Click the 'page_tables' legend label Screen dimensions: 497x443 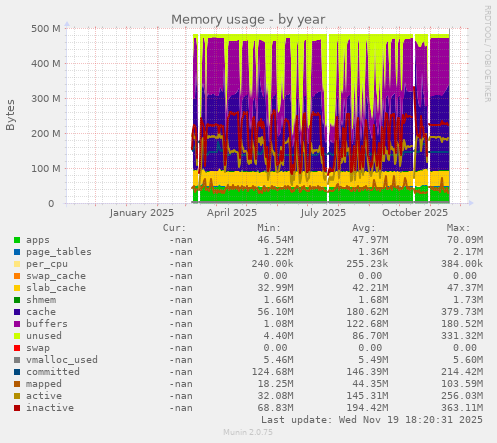[x=59, y=252]
